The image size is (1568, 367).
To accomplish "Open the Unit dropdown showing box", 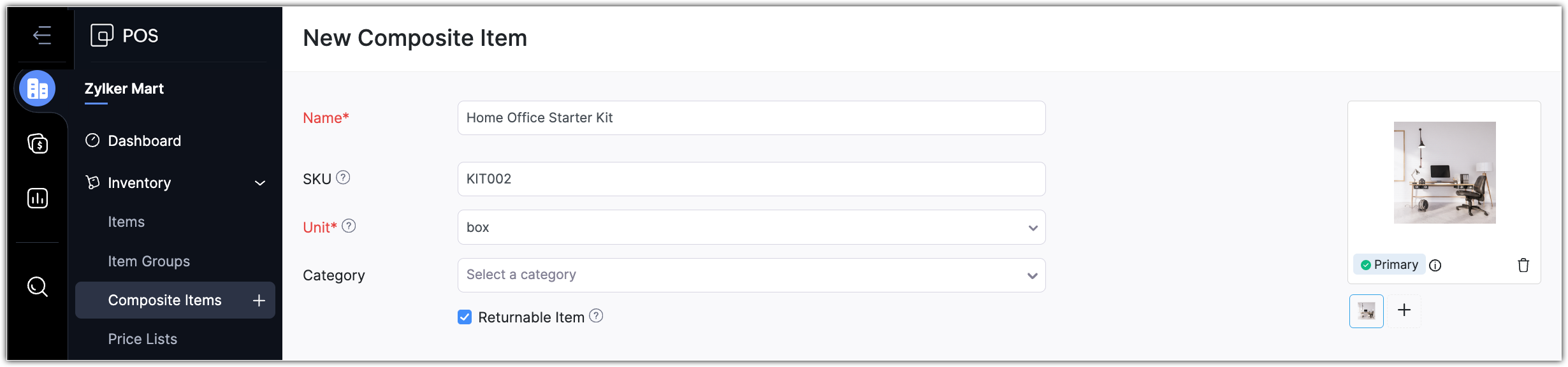I will point(751,227).
